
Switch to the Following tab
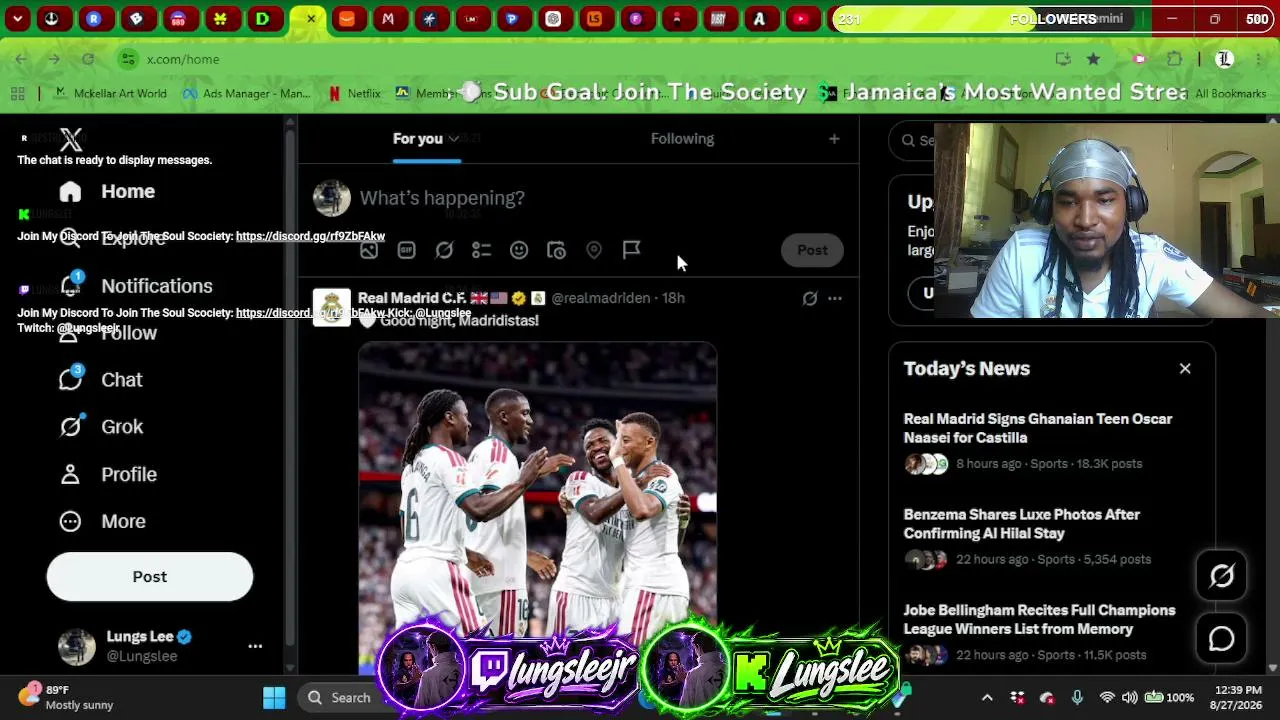[682, 139]
